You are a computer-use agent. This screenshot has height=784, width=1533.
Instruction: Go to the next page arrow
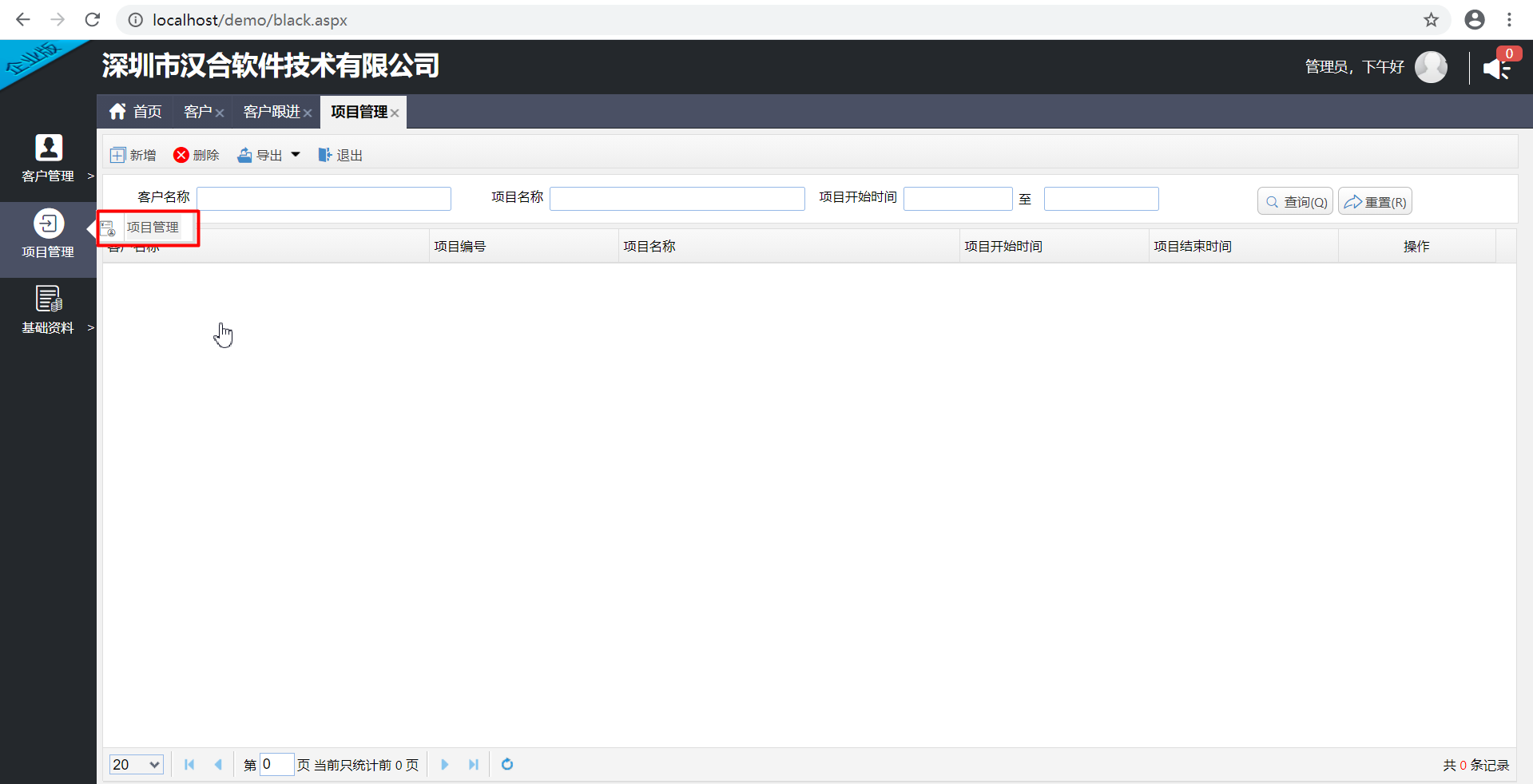click(445, 765)
